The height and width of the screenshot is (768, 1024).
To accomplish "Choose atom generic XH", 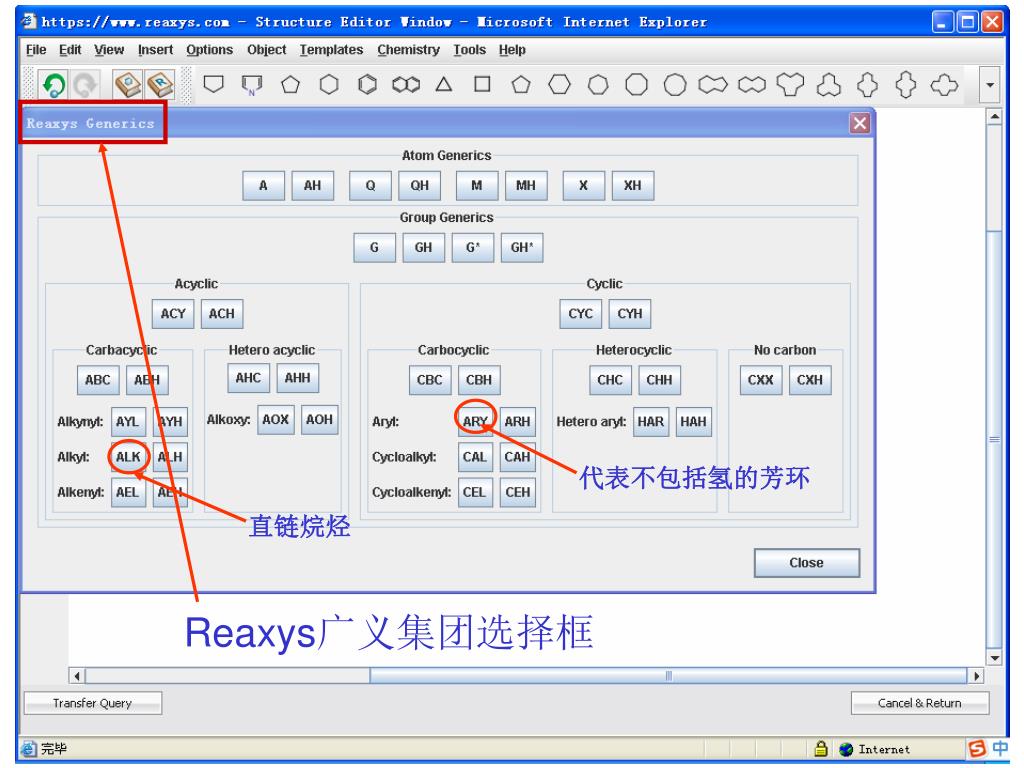I will [x=633, y=185].
